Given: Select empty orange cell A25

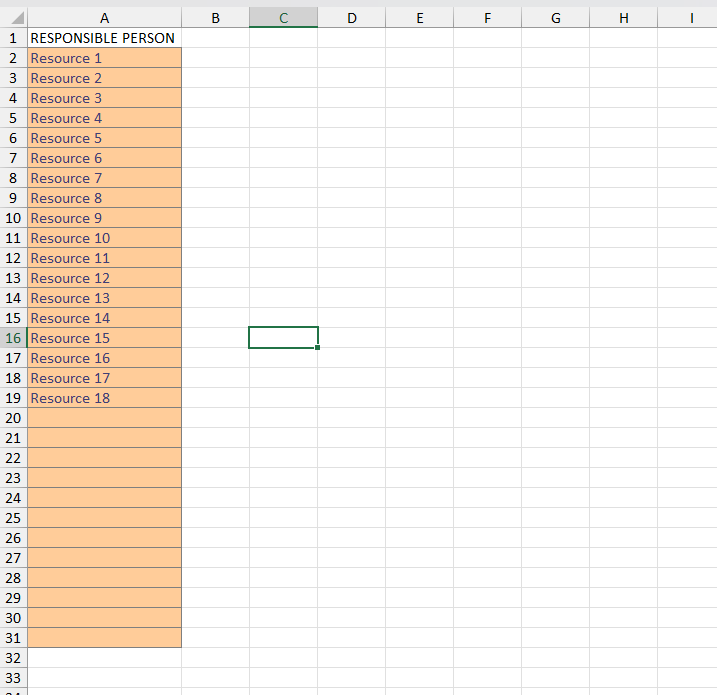Looking at the screenshot, I should coord(105,518).
